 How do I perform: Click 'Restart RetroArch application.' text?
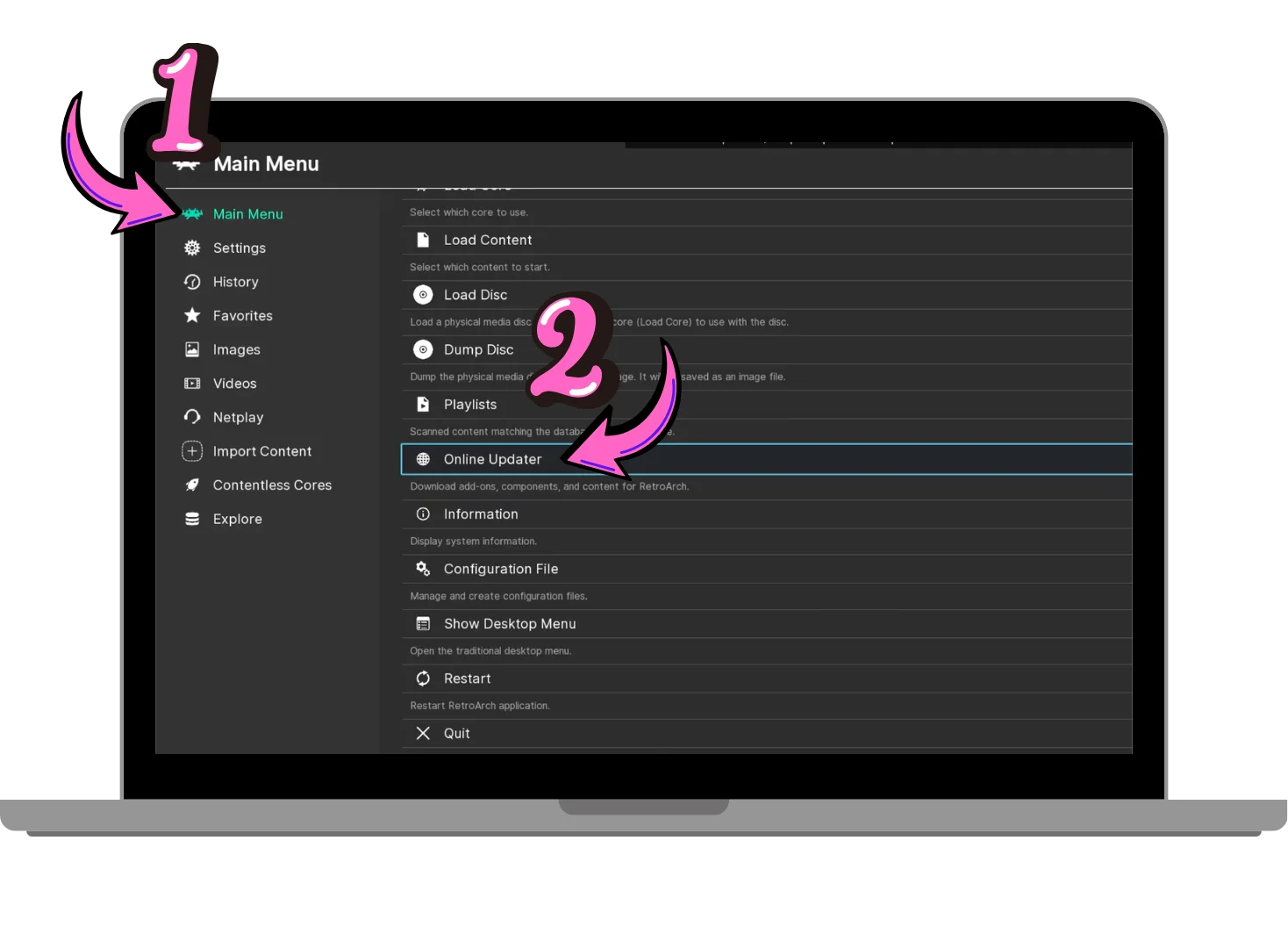pos(480,706)
